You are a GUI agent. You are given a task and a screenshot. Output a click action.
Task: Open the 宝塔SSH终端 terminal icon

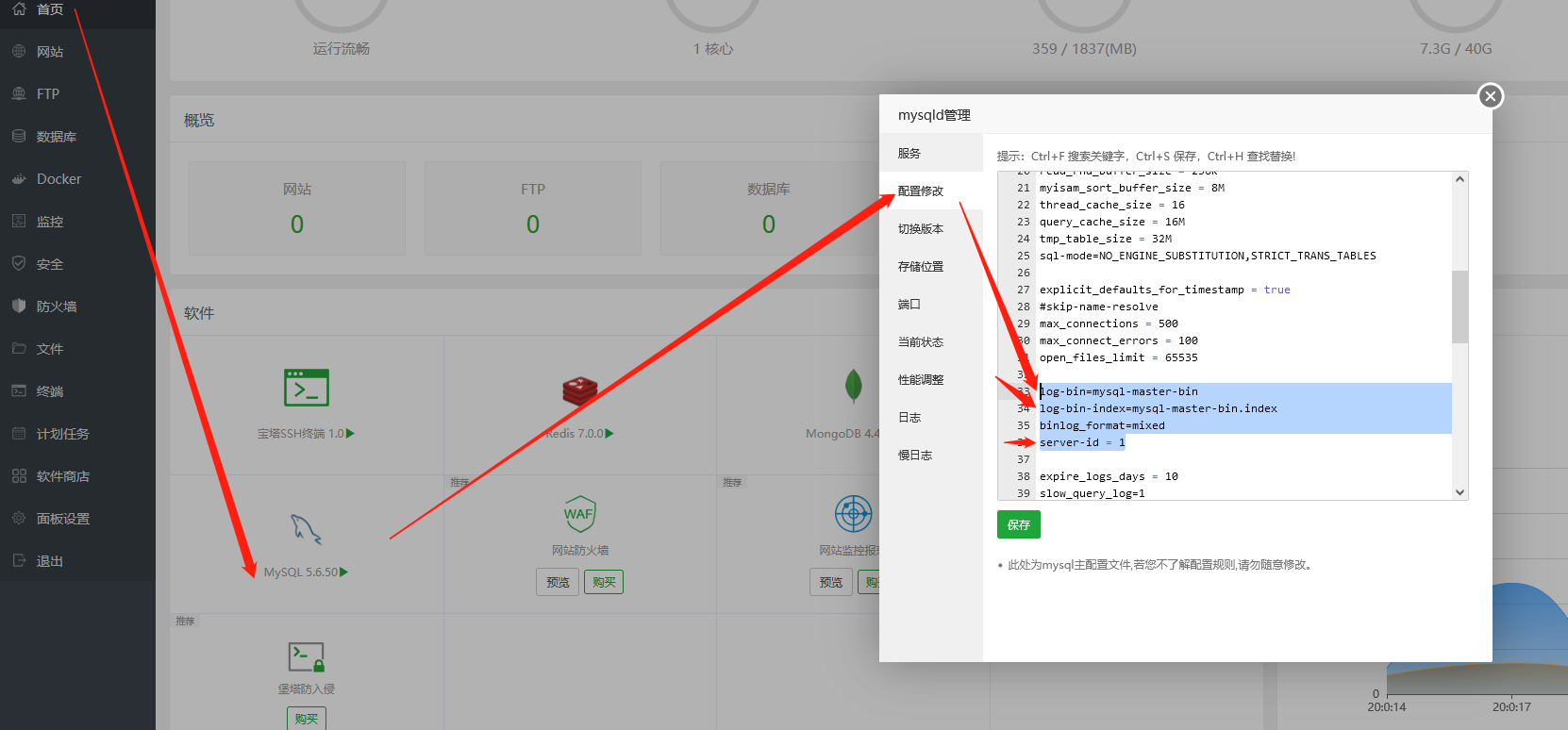[307, 388]
